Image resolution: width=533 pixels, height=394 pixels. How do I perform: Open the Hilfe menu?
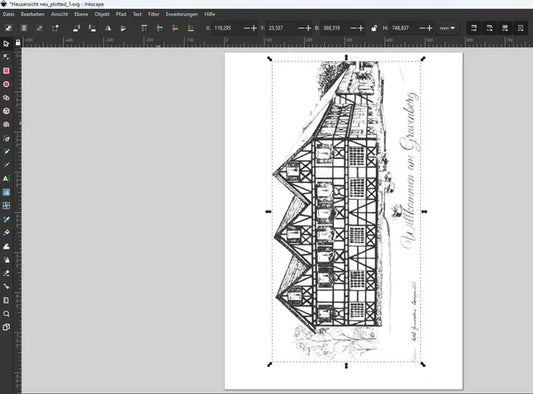[x=210, y=14]
